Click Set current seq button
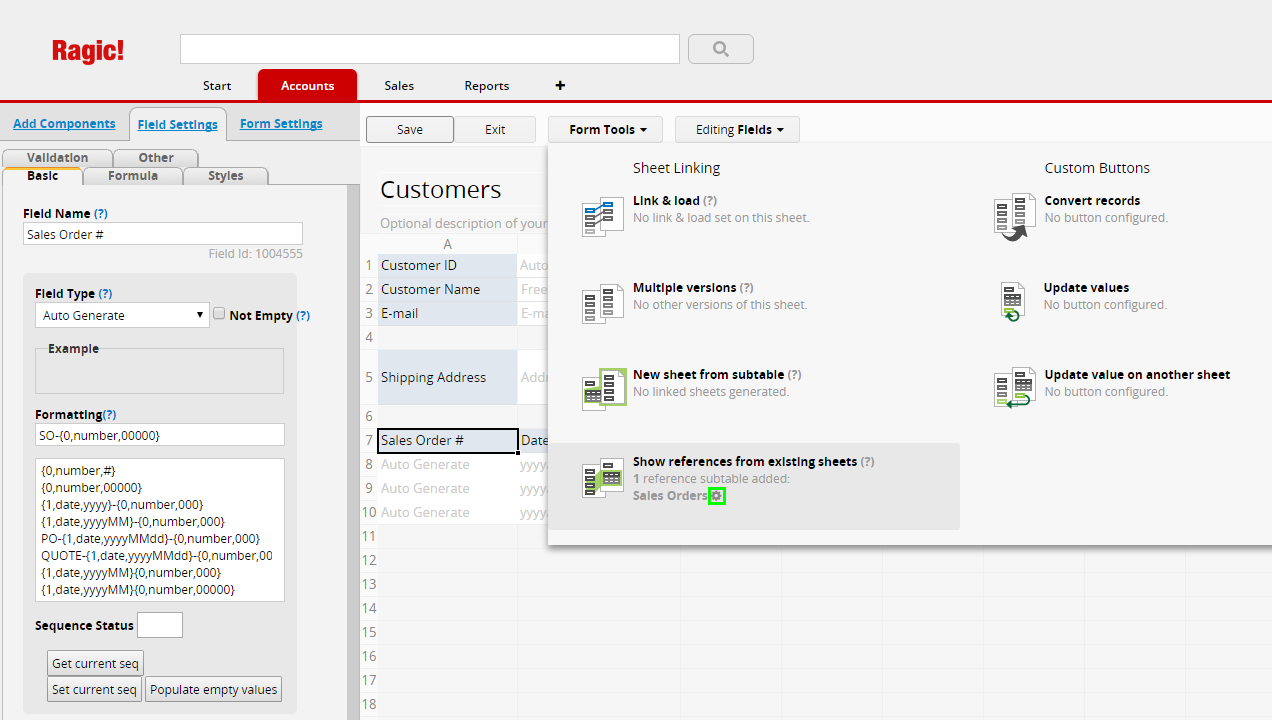 tap(95, 690)
